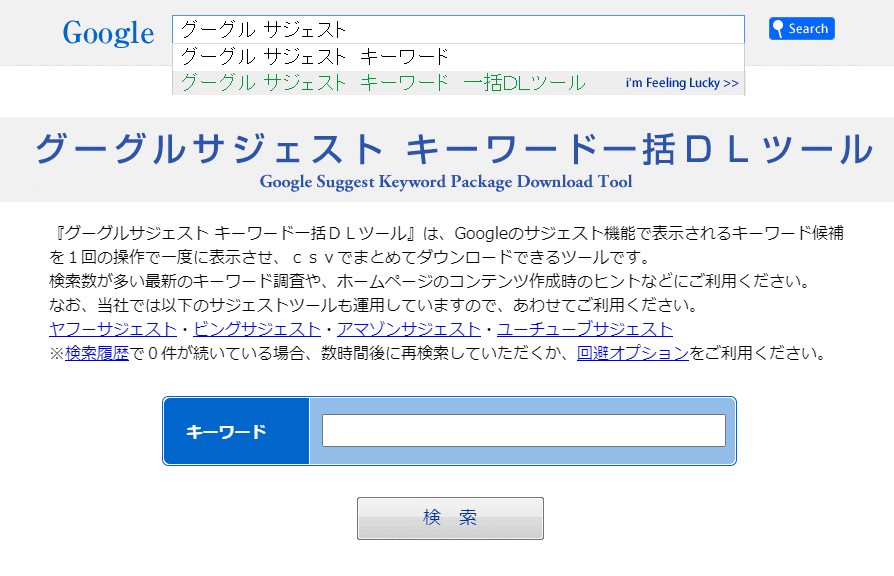The image size is (894, 576).
Task: Click the Google logo in the banner
Action: coord(108,33)
